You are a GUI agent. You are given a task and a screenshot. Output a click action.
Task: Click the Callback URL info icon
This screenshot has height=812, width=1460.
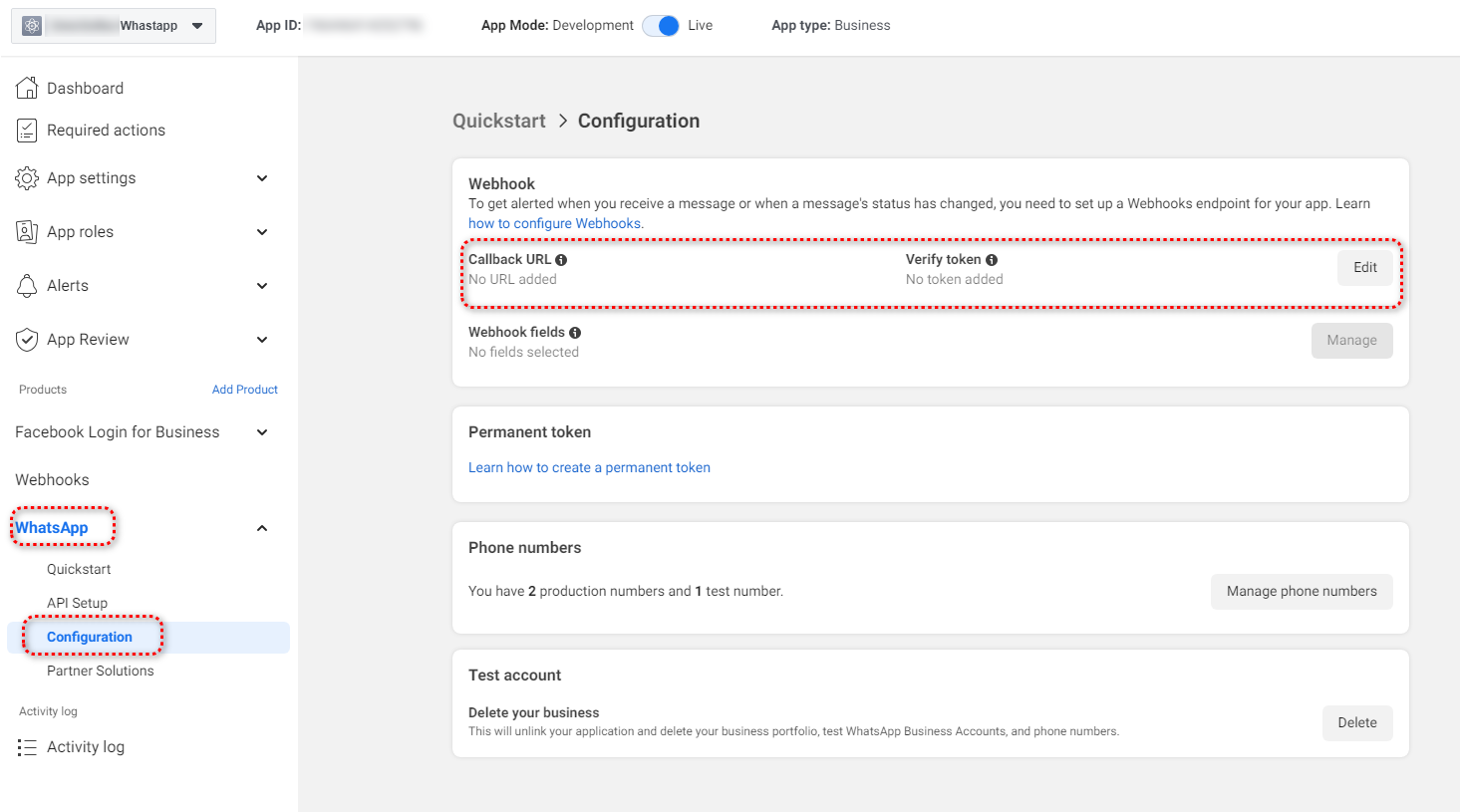point(561,260)
